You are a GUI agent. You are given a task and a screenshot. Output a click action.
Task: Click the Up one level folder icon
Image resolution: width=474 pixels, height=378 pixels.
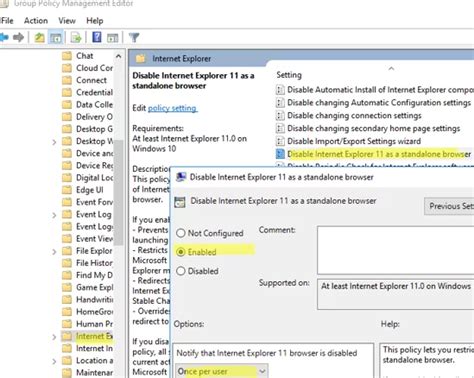(x=39, y=38)
